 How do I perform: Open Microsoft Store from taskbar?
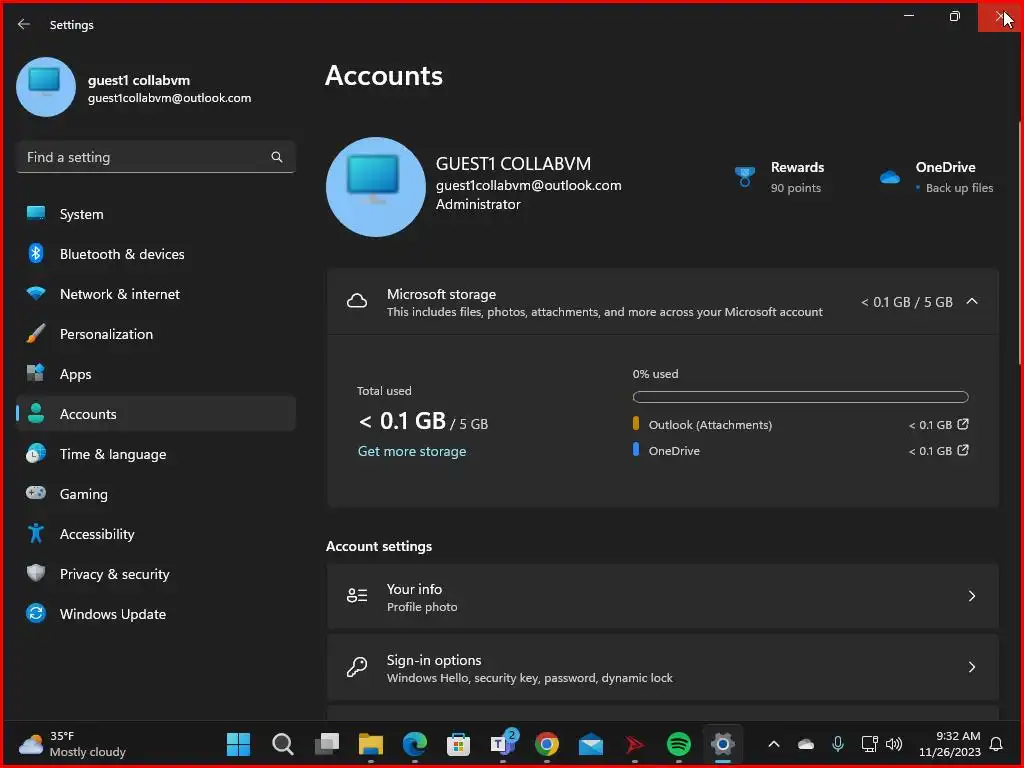458,744
